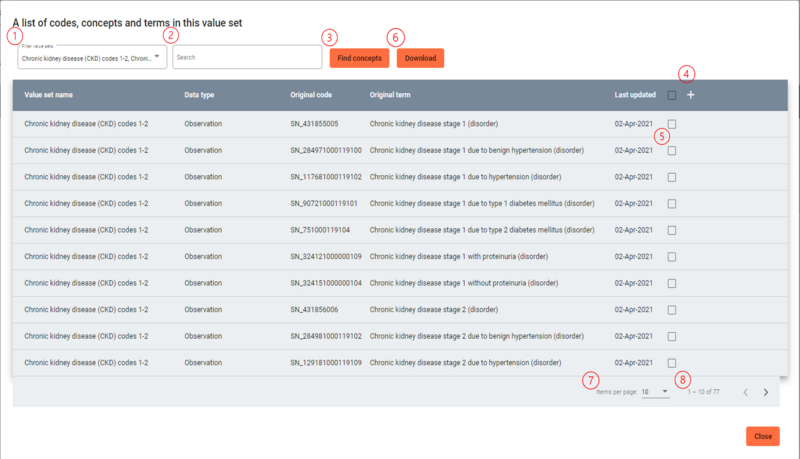
Task: Click code SN_431856006
Action: tap(314, 310)
